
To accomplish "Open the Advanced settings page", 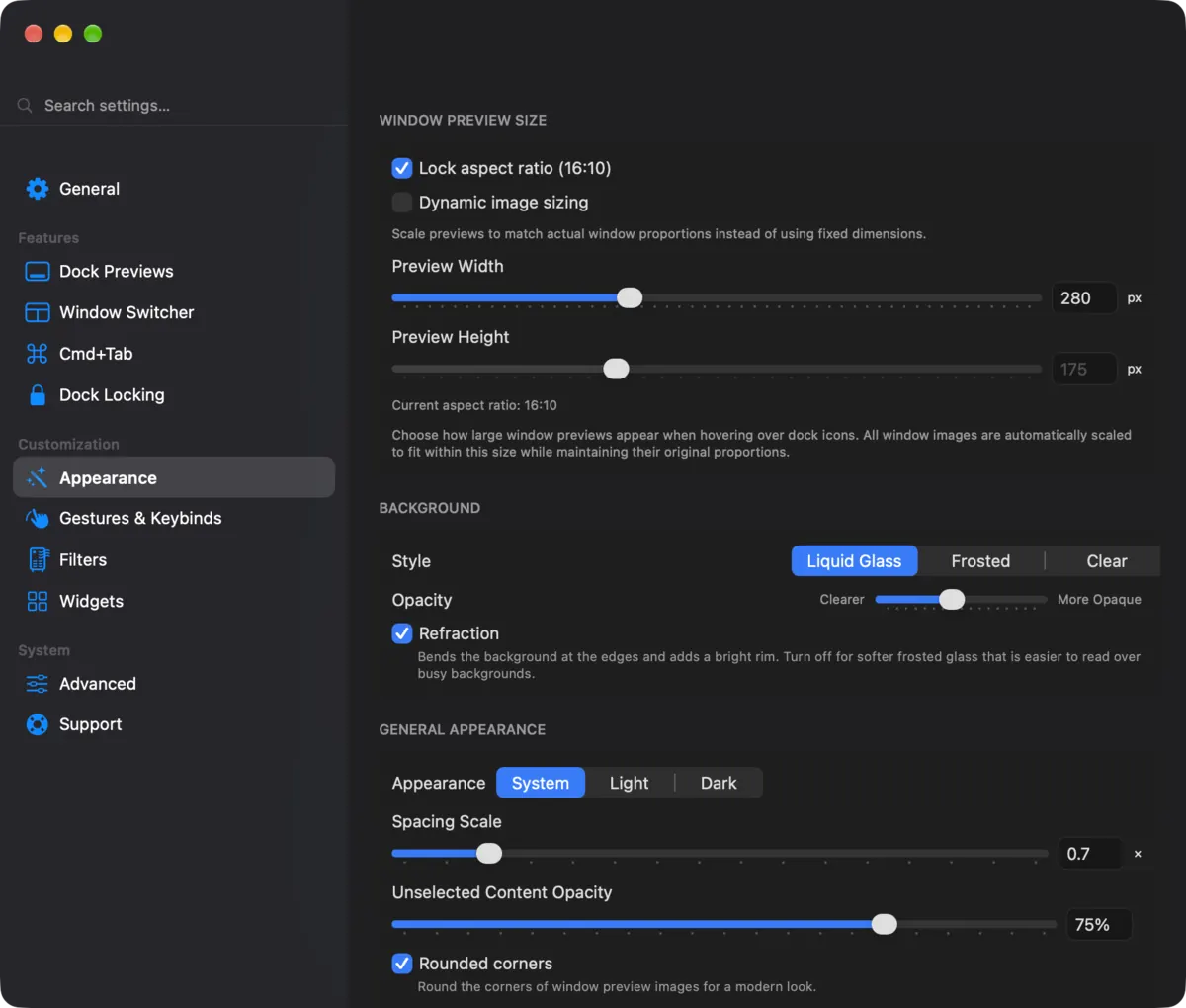I will (174, 684).
